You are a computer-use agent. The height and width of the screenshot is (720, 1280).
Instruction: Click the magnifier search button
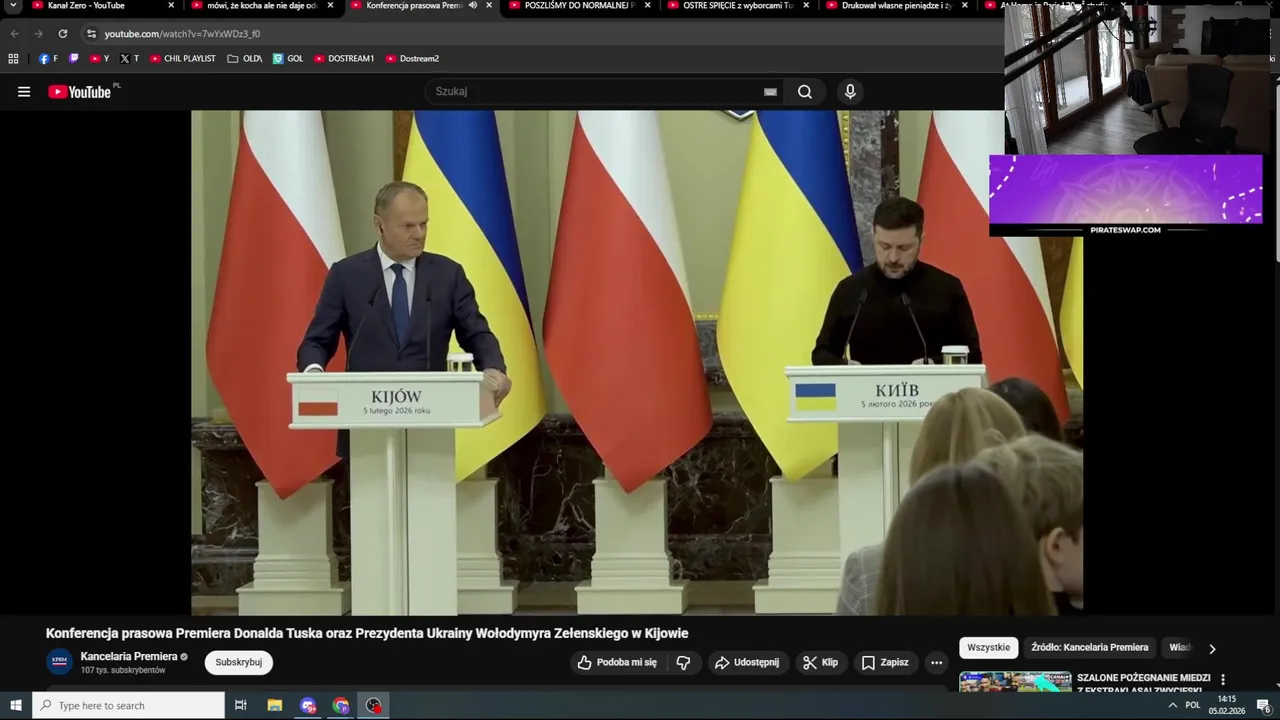point(805,92)
